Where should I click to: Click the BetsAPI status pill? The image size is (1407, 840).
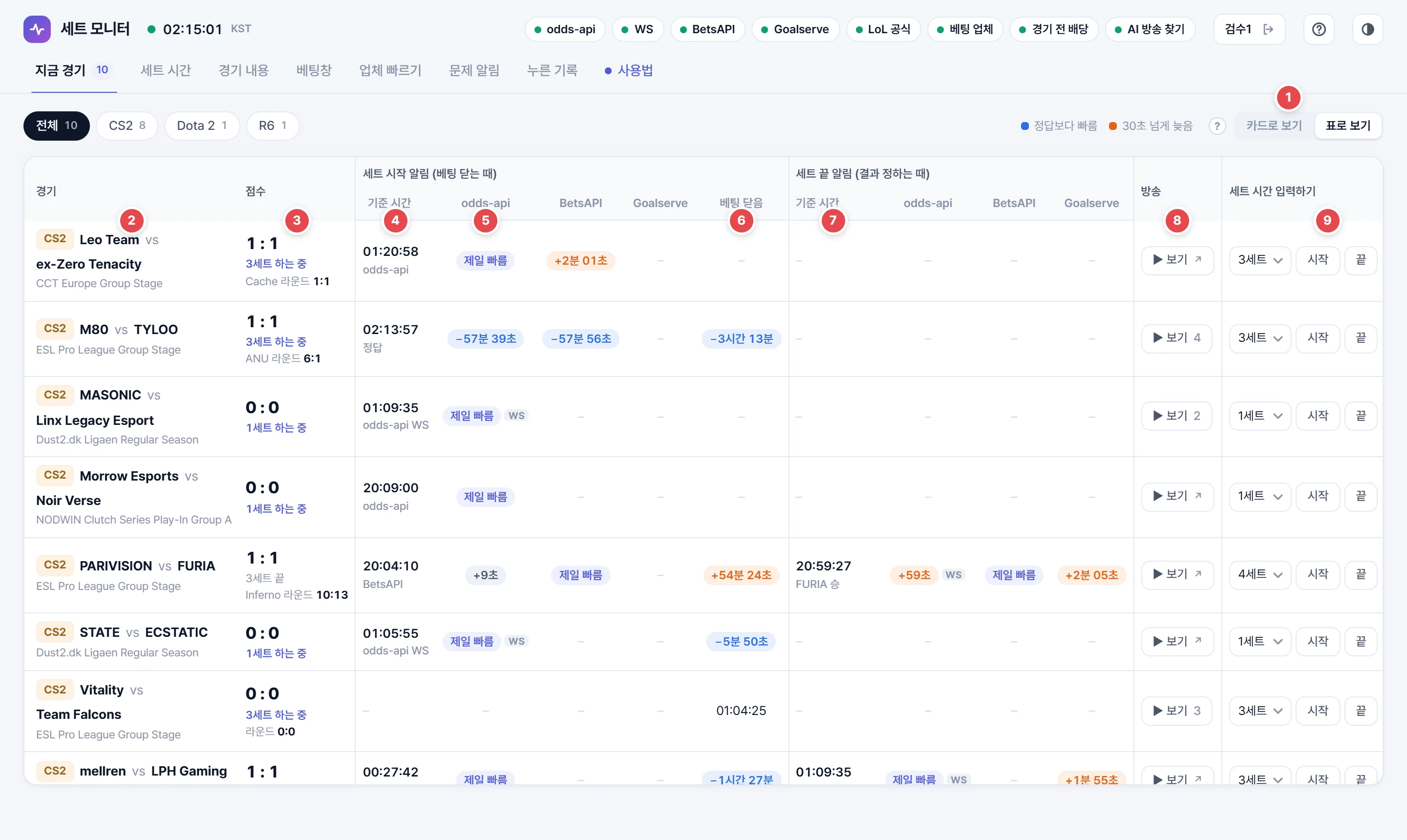click(707, 29)
